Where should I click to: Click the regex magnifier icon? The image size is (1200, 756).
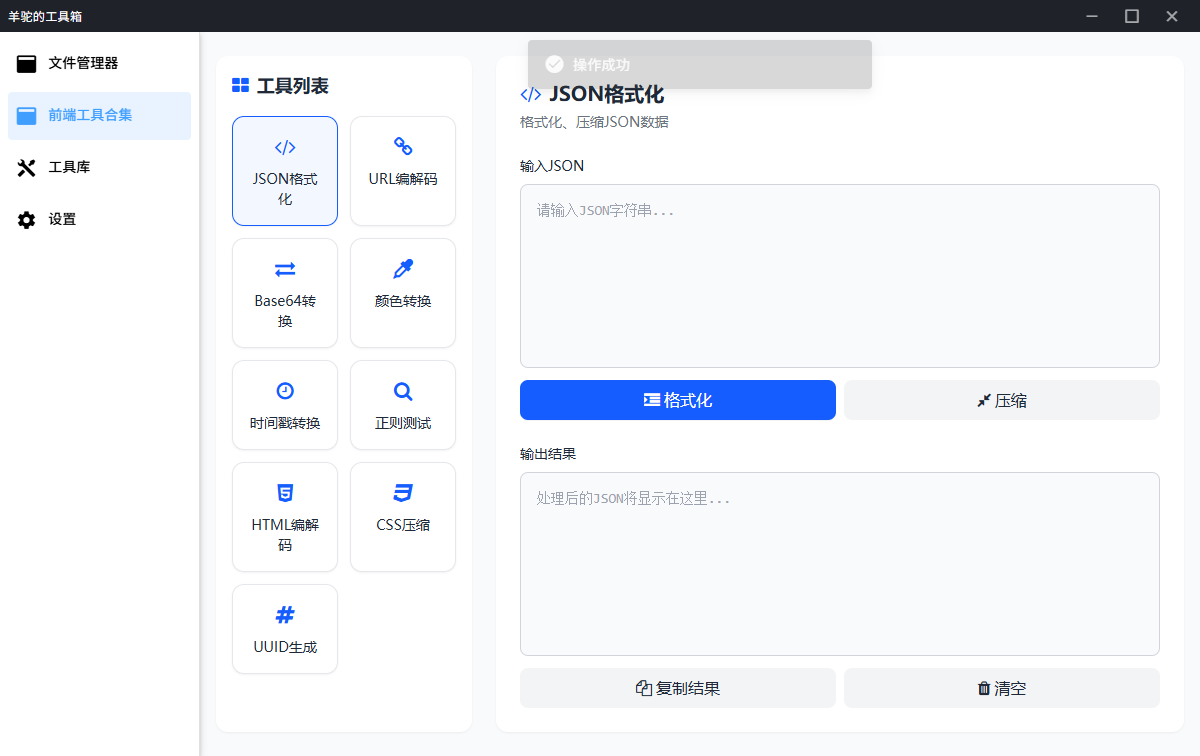pos(403,391)
